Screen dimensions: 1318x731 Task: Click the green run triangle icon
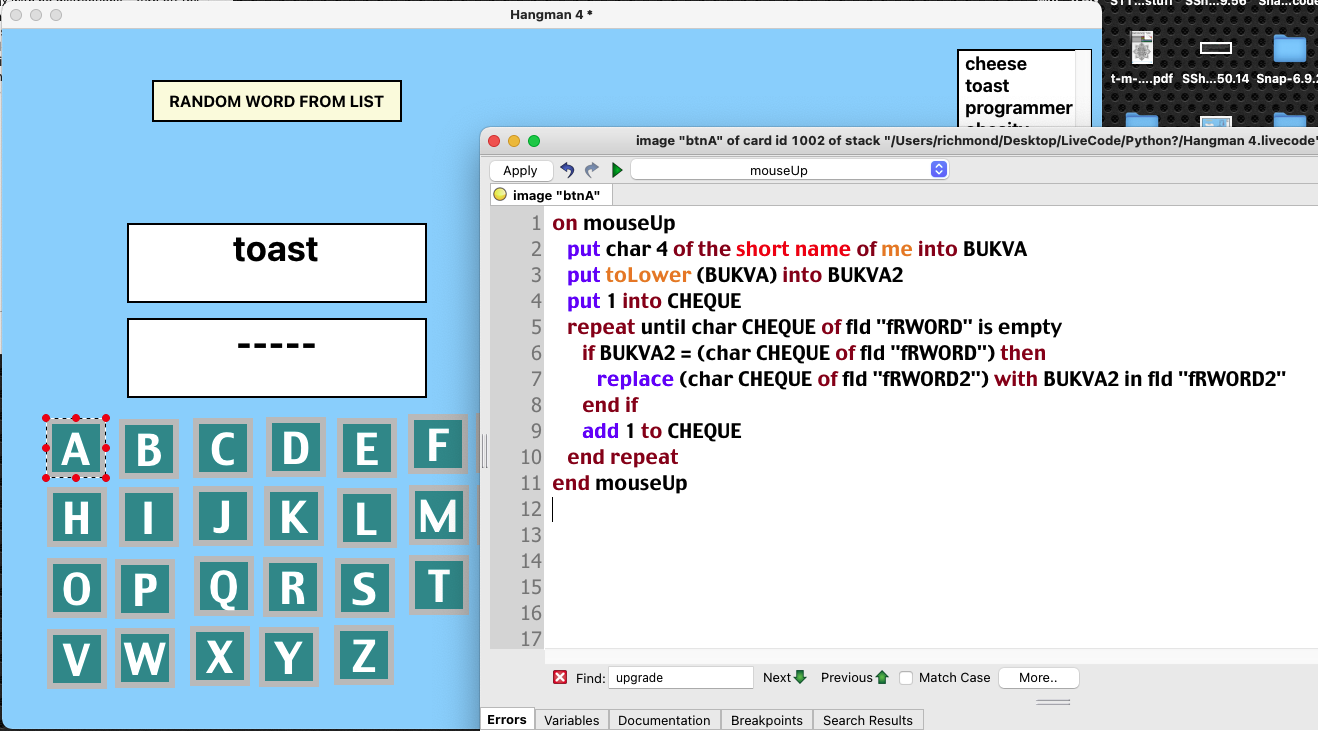point(617,171)
